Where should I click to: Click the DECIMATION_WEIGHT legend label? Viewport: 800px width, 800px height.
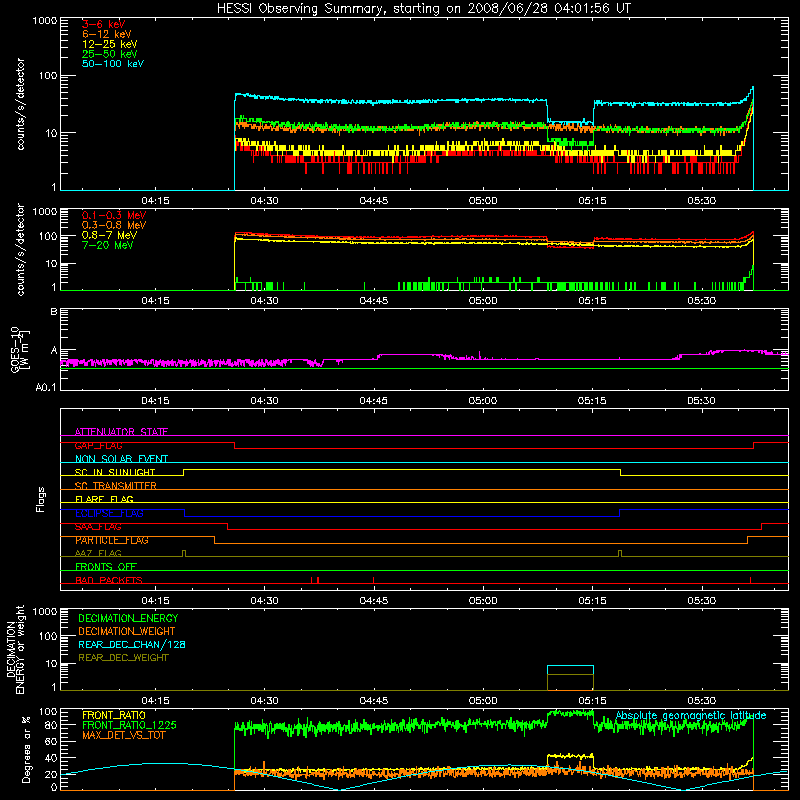pyautogui.click(x=127, y=631)
